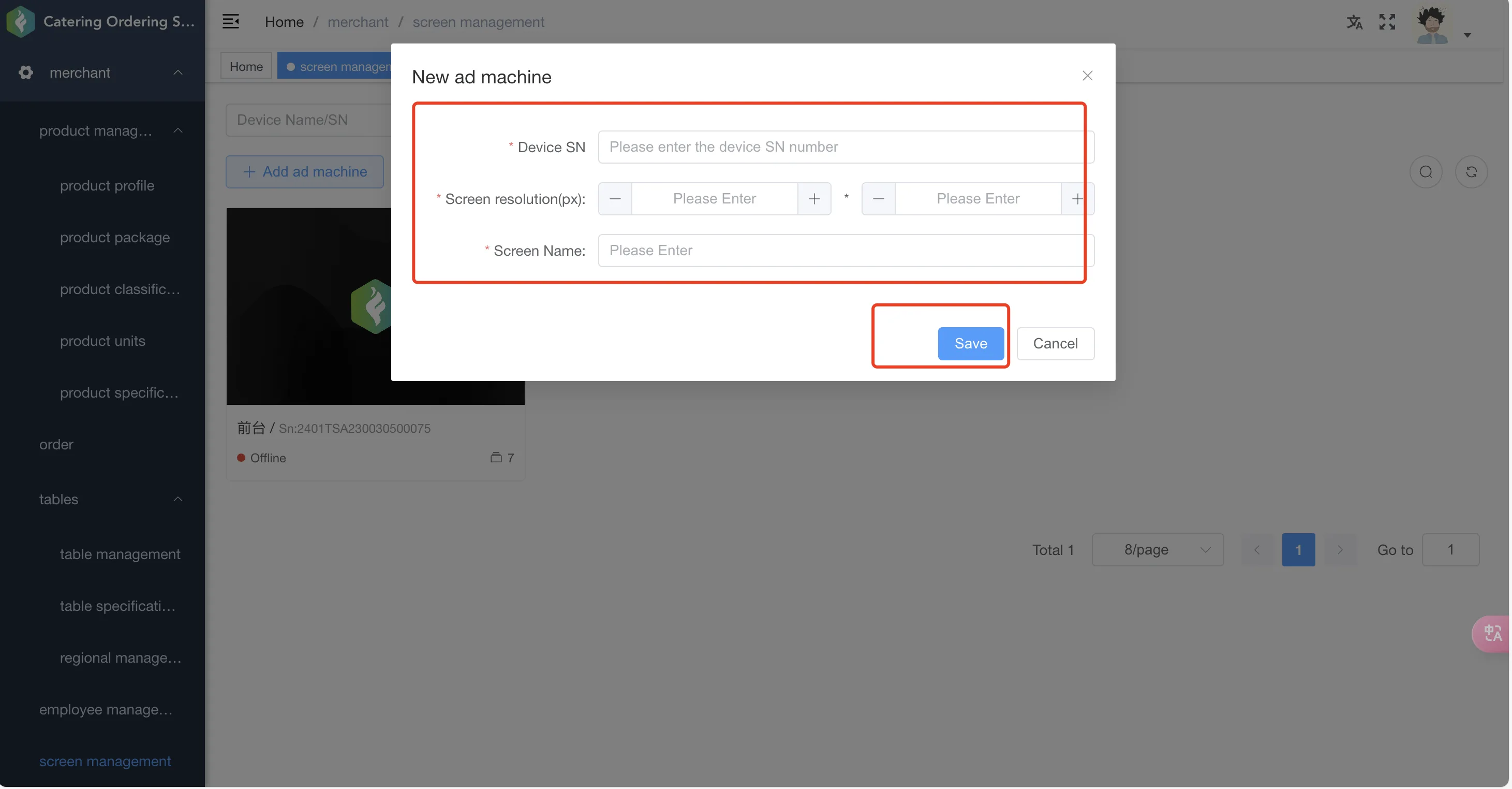The image size is (1512, 789).
Task: Click the Catering Ordering System logo
Action: 21,22
